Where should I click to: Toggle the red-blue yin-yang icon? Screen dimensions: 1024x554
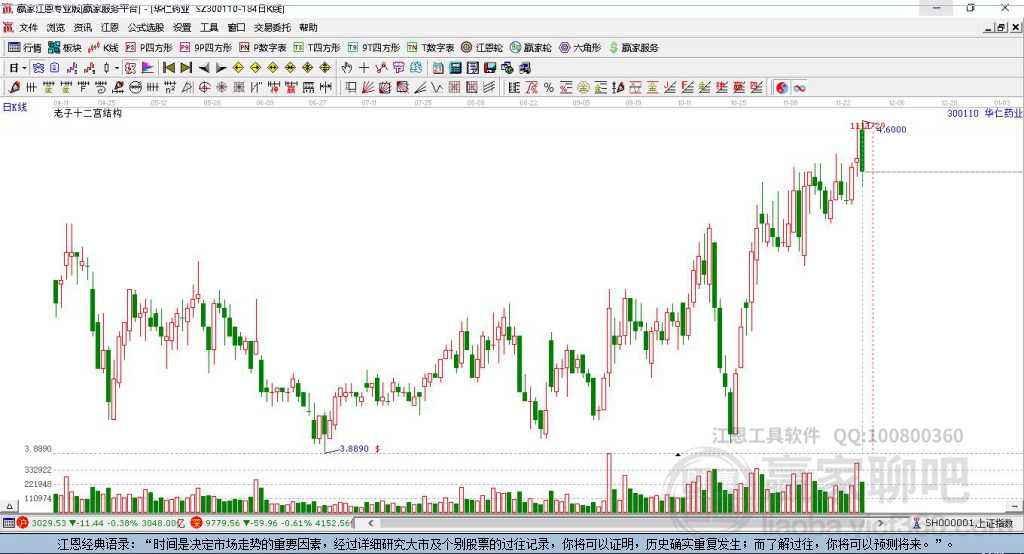pos(782,88)
